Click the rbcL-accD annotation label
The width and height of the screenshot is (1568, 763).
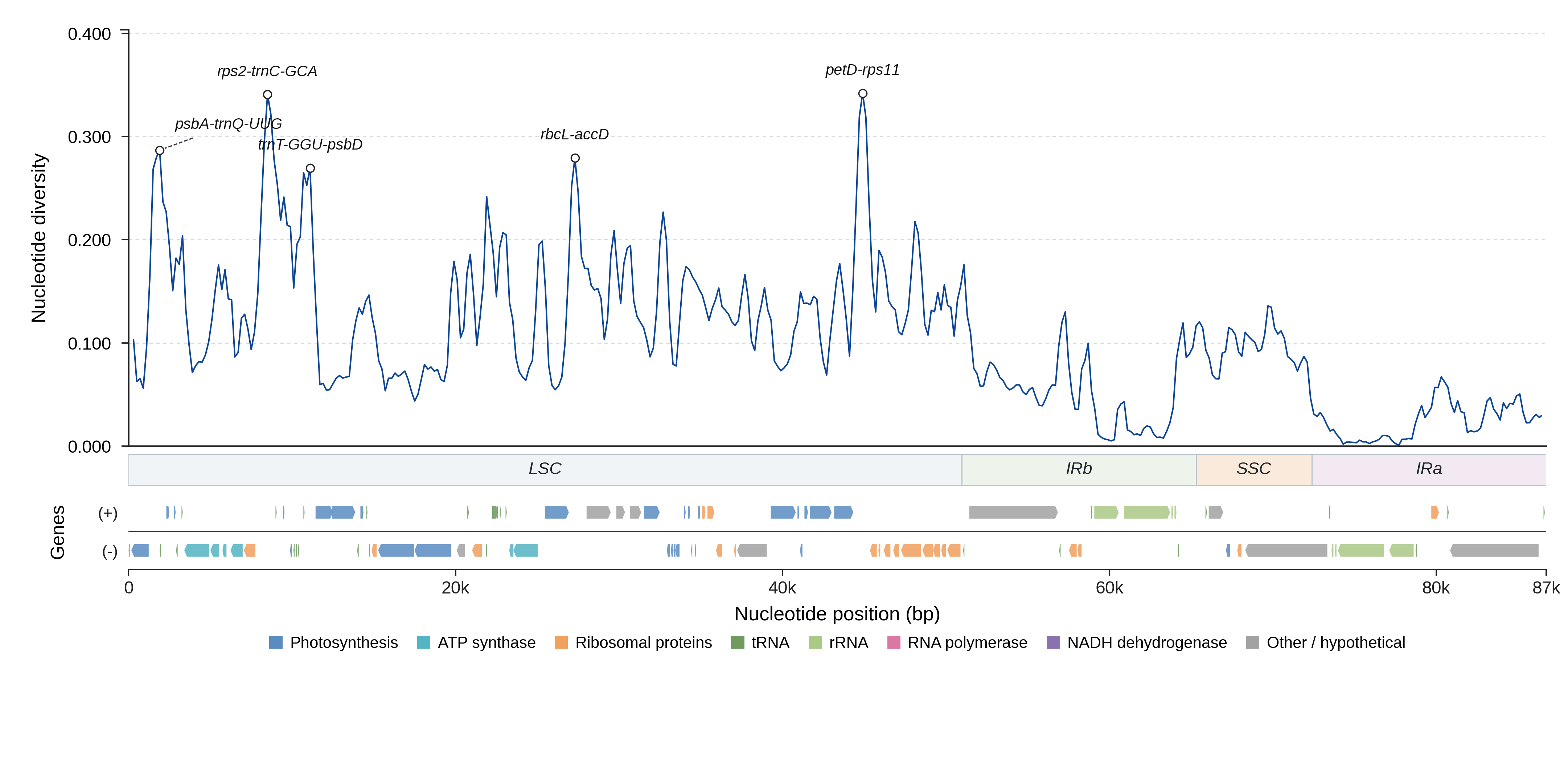pos(575,134)
